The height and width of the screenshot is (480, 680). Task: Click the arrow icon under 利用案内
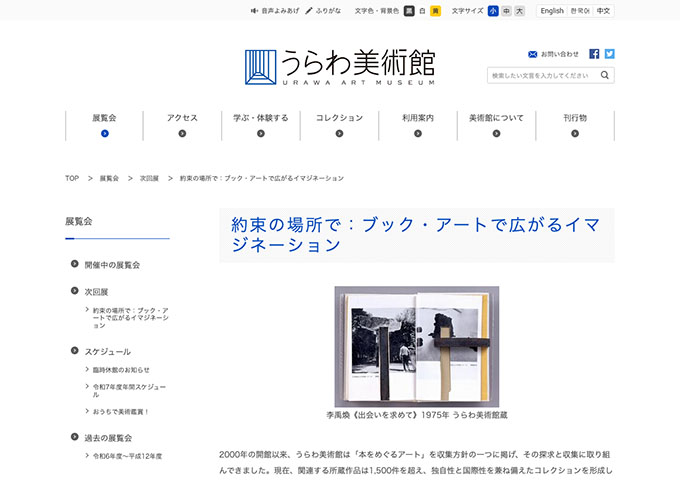418,134
